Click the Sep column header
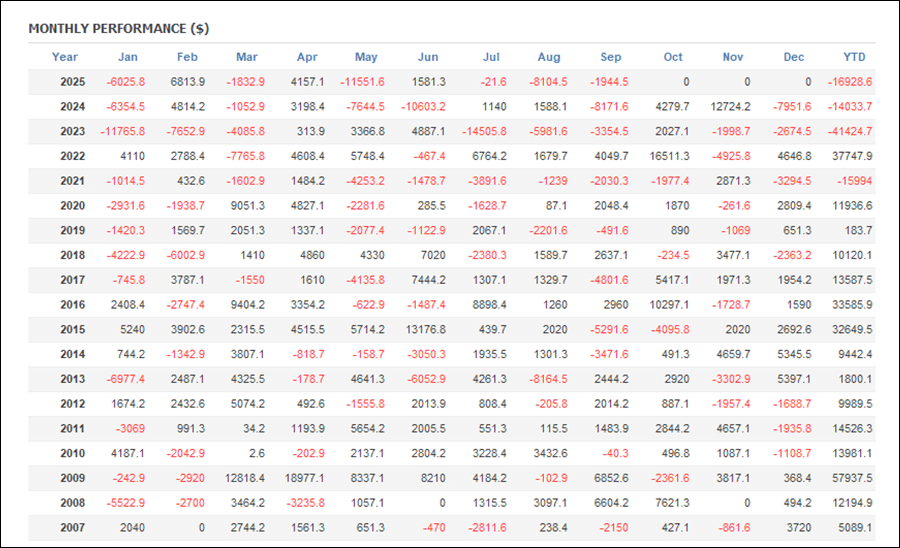The width and height of the screenshot is (900, 548). coord(610,57)
